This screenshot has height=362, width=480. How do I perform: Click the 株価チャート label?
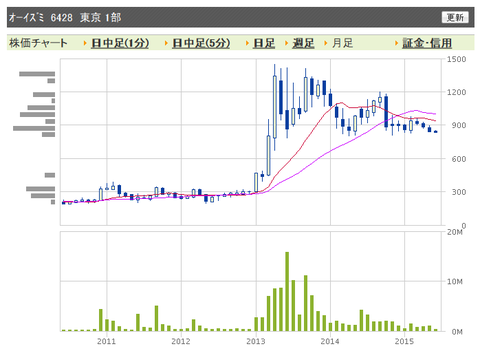(x=38, y=43)
